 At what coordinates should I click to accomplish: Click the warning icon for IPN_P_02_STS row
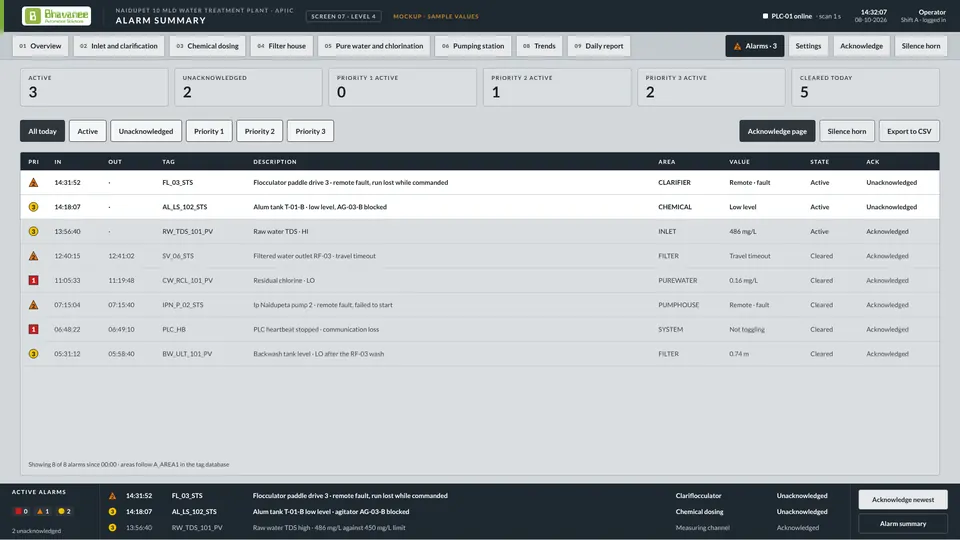34,305
